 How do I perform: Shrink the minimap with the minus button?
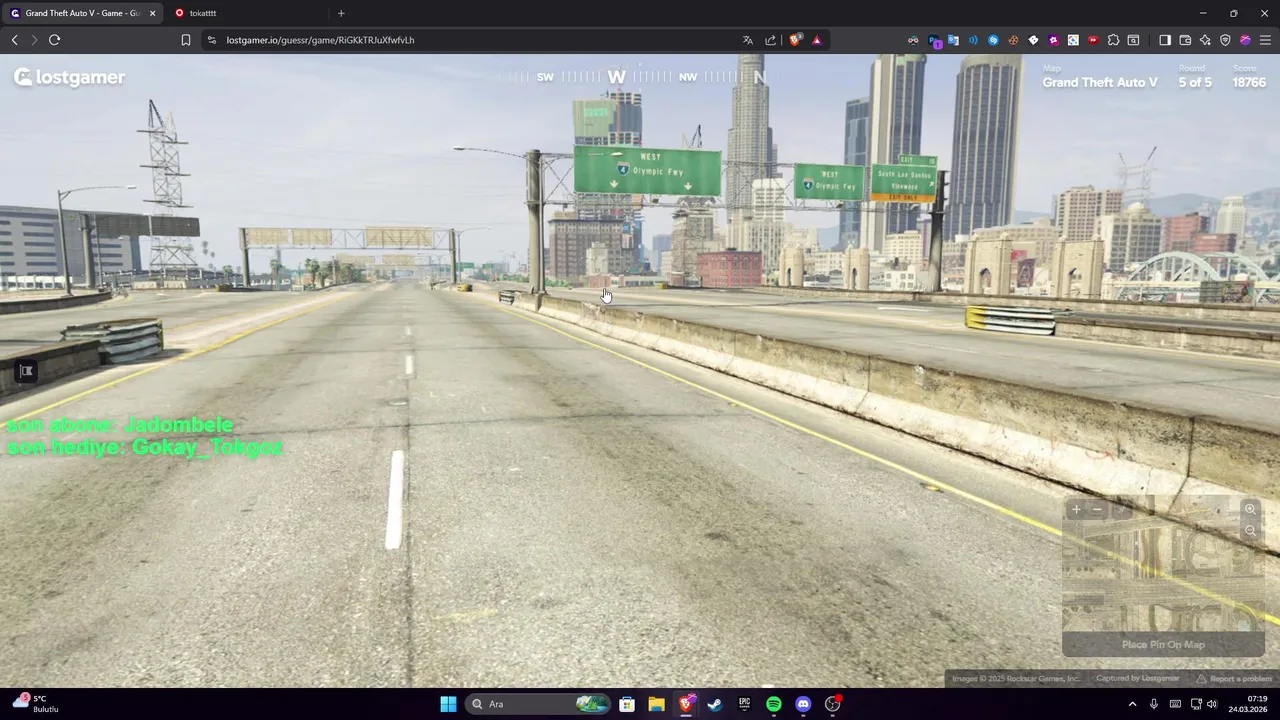1097,510
